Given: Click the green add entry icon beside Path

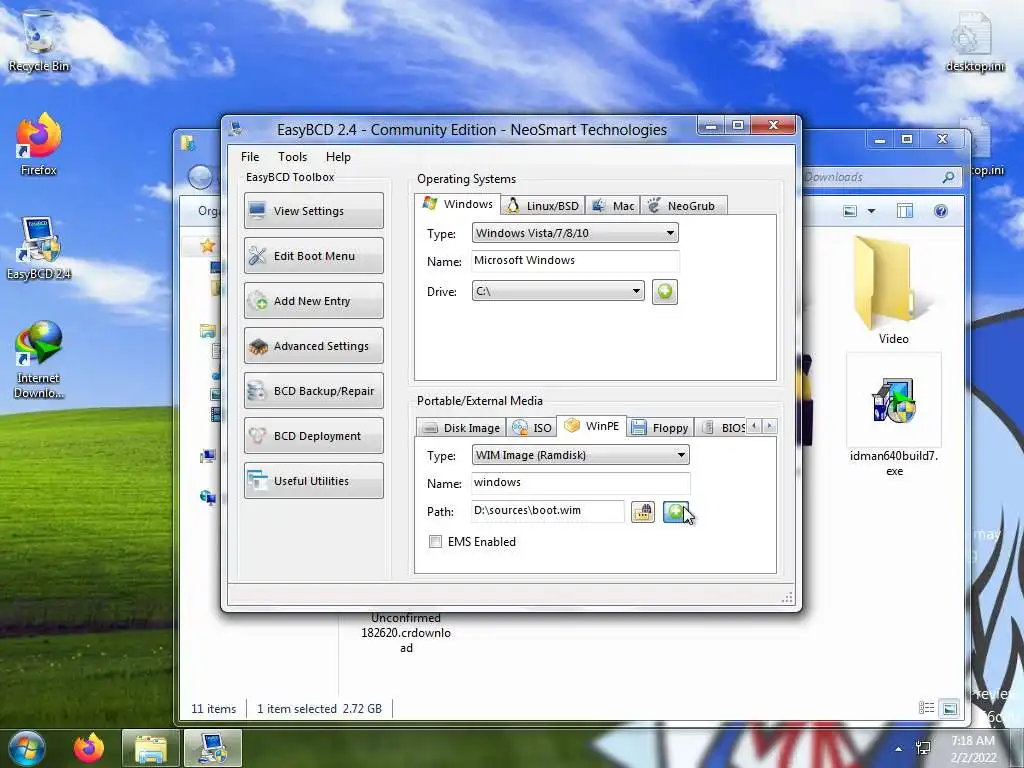Looking at the screenshot, I should (675, 512).
